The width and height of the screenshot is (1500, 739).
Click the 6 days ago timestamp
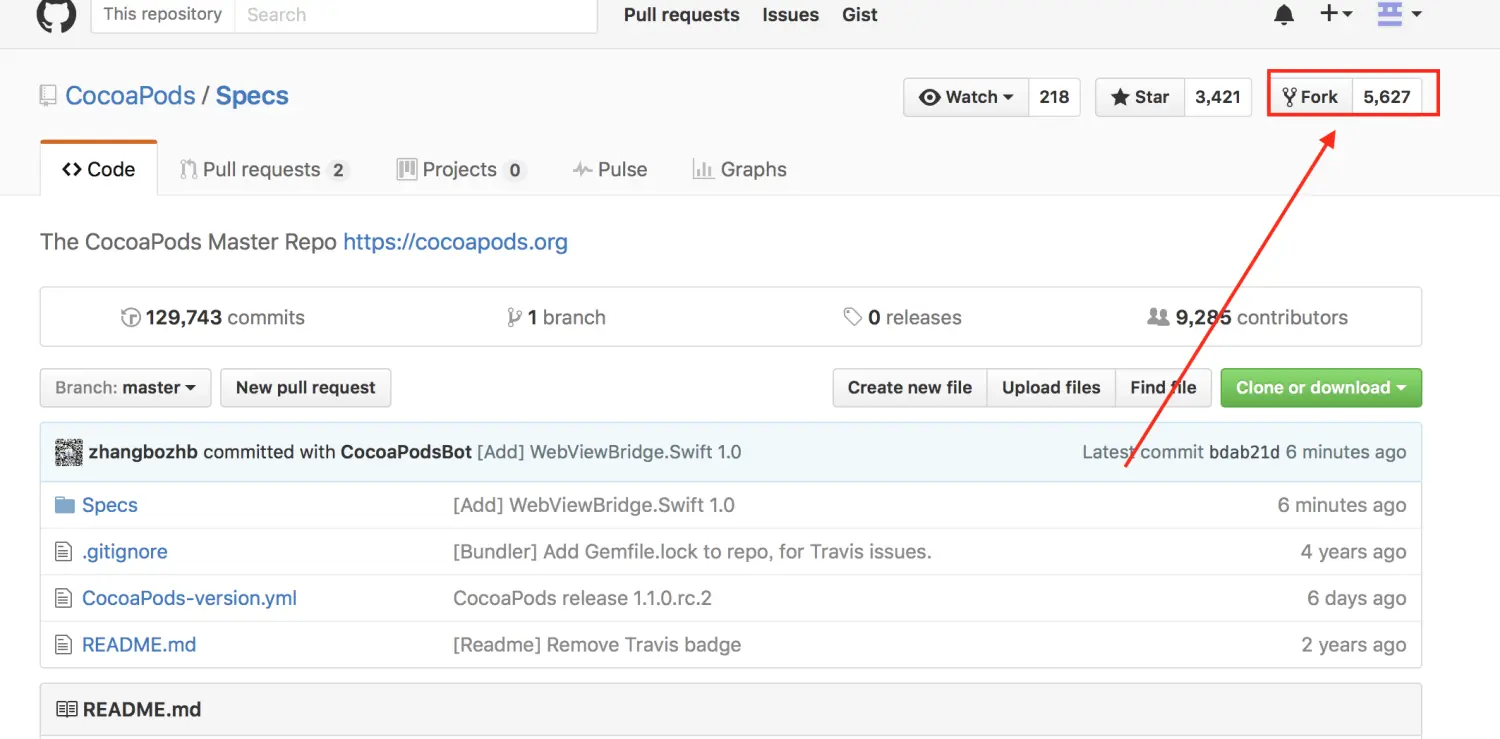pyautogui.click(x=1356, y=598)
